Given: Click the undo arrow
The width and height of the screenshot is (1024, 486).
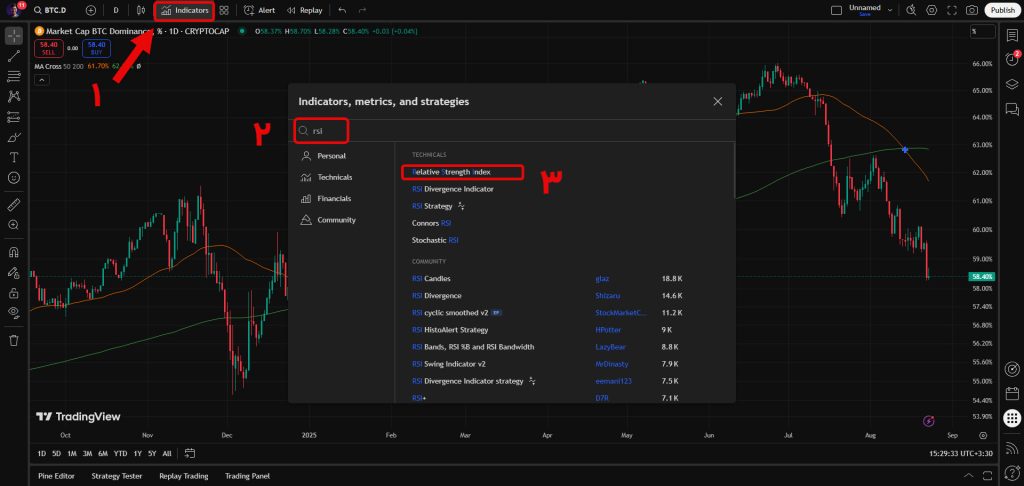Looking at the screenshot, I should click(x=342, y=10).
